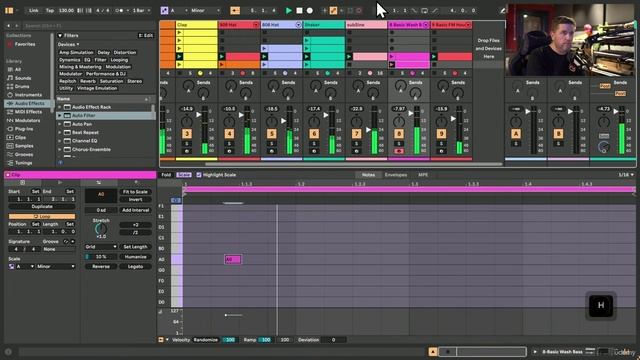This screenshot has height=360, width=640.
Task: Open the Grid dropdown in clip panel
Action: point(101,247)
